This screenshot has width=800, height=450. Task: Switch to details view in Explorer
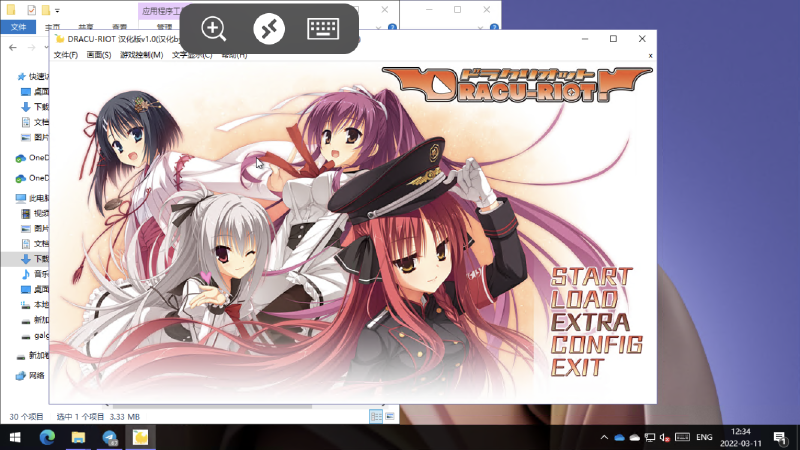(376, 416)
